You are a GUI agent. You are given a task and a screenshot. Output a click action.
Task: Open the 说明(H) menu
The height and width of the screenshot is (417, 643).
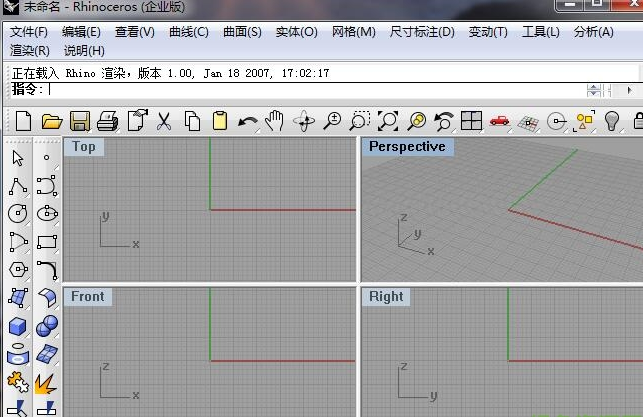click(84, 51)
